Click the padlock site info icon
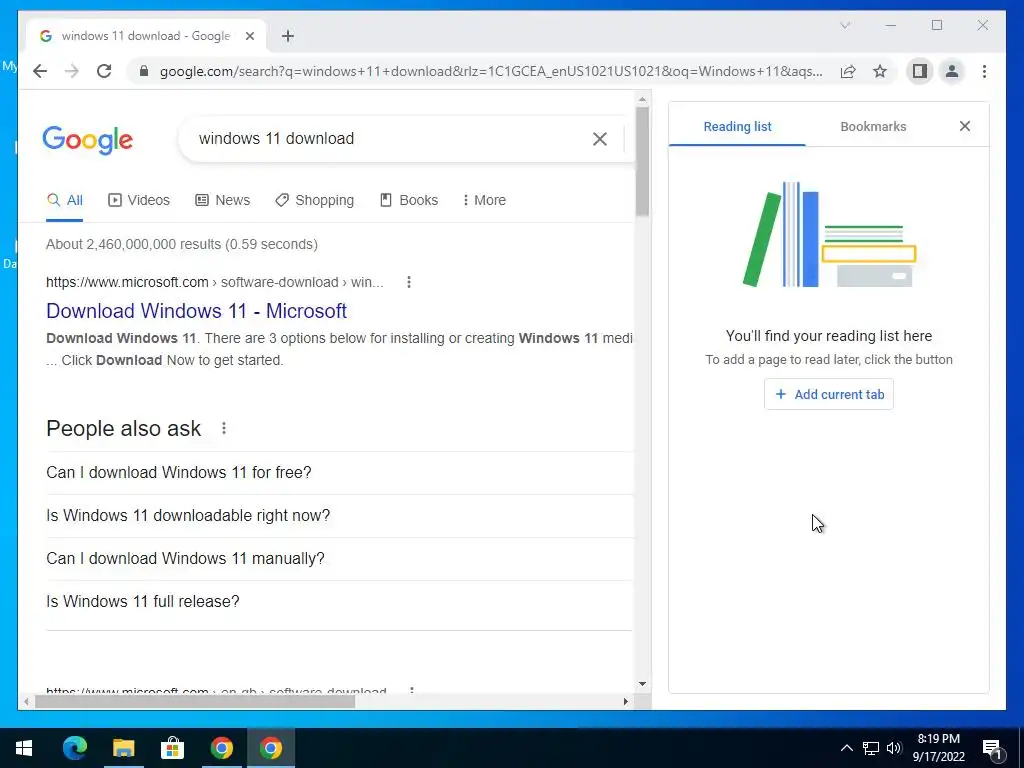The width and height of the screenshot is (1024, 768). (144, 71)
